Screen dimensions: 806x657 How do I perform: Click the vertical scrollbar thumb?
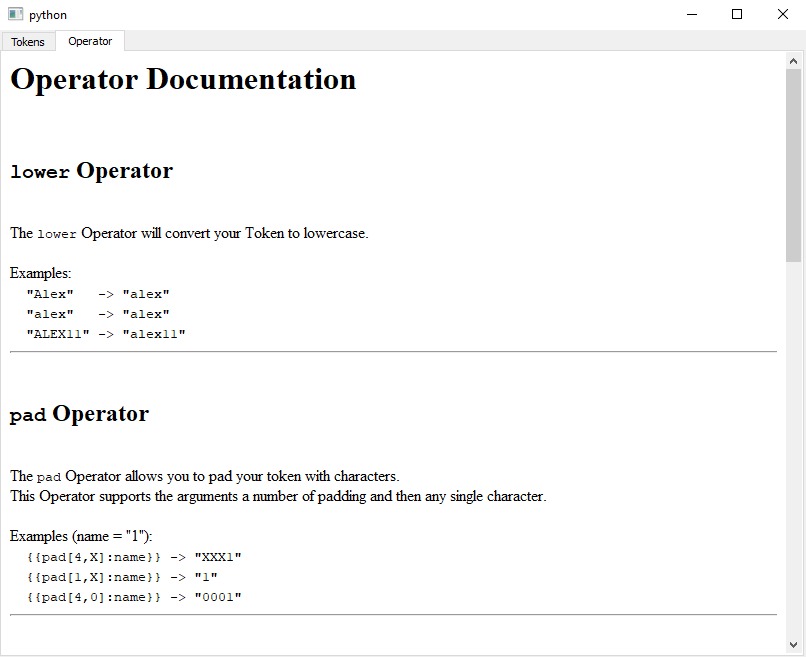793,166
